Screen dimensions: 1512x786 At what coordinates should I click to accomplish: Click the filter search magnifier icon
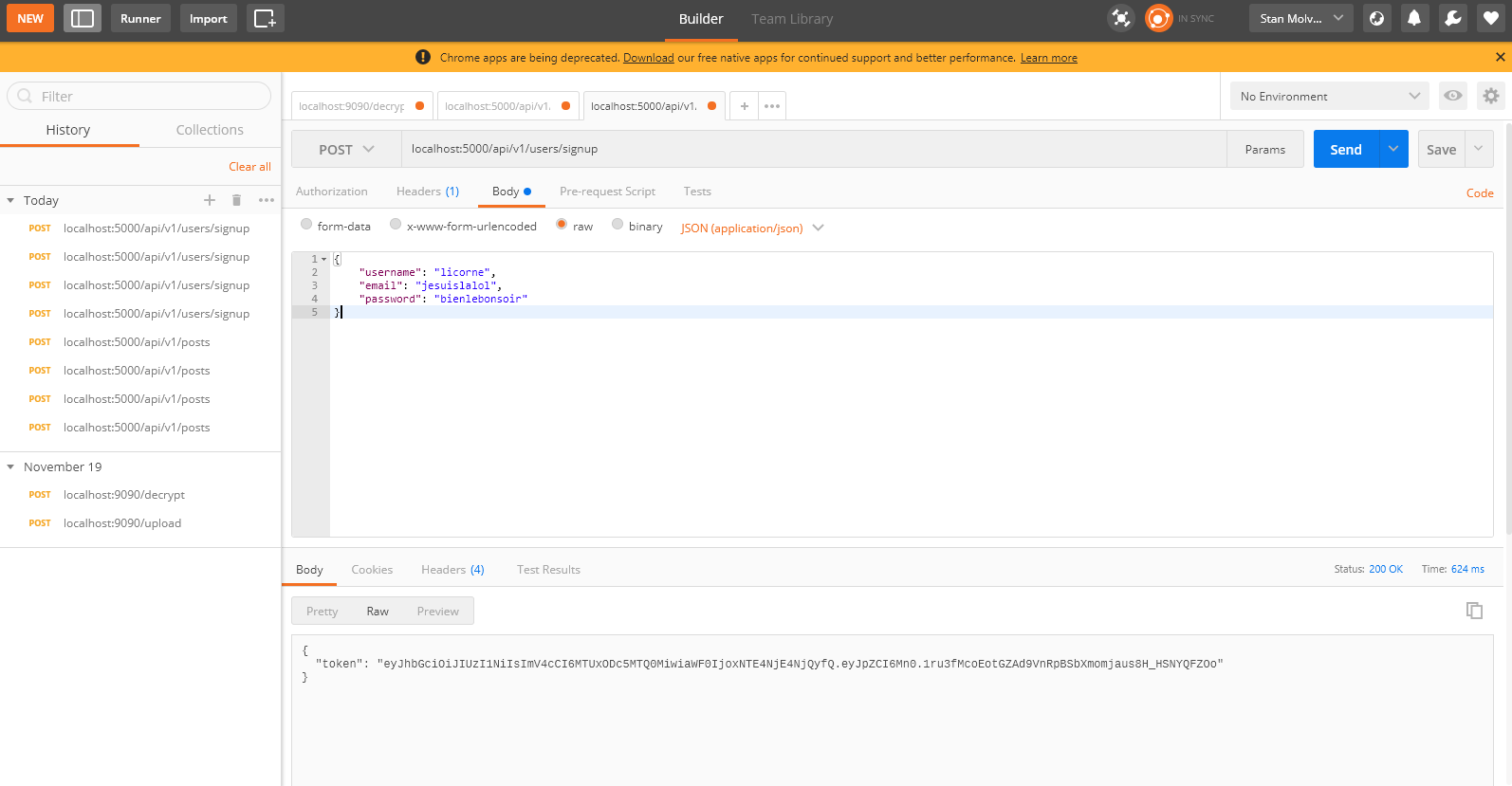coord(25,96)
